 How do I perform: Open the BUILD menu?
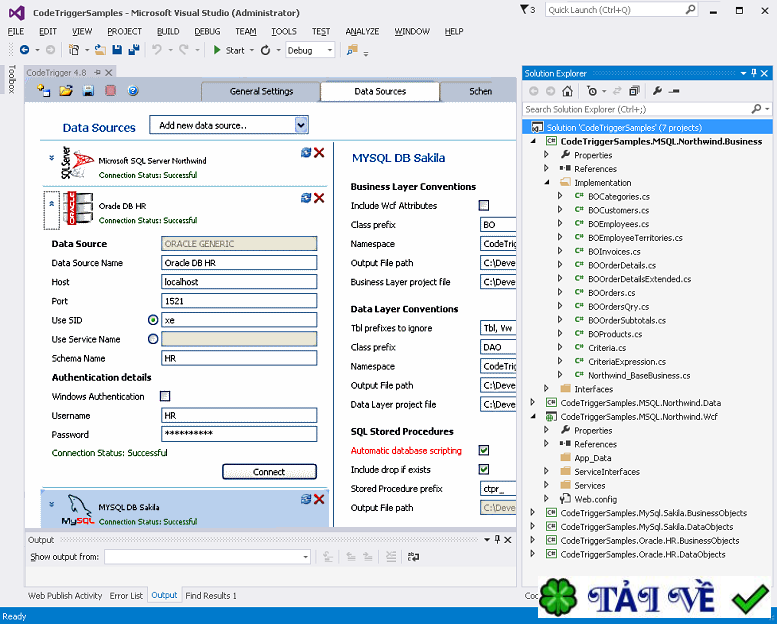pyautogui.click(x=168, y=31)
